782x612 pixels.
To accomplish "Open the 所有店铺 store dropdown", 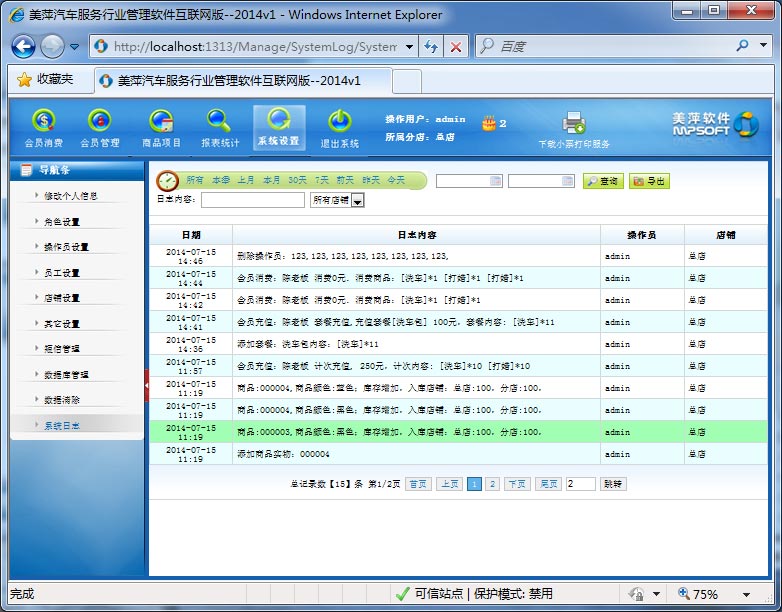I will pyautogui.click(x=357, y=201).
